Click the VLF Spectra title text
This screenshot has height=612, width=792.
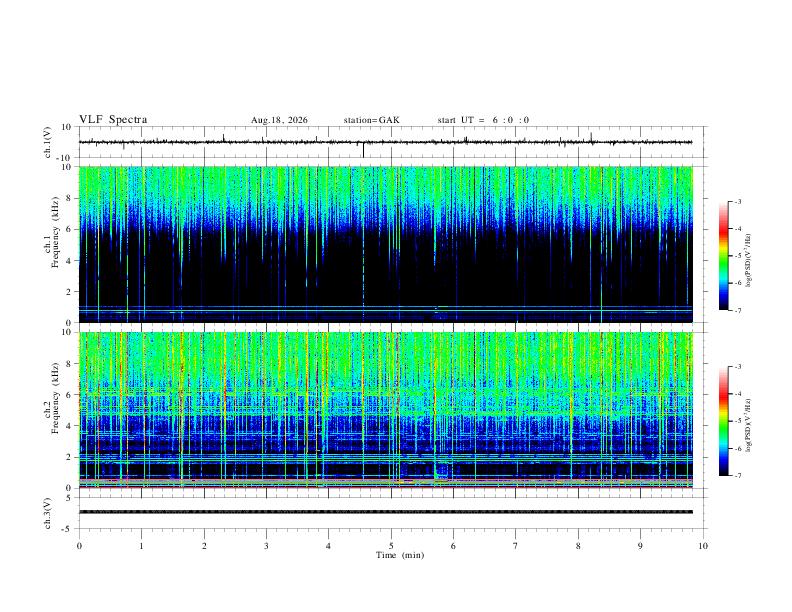point(113,120)
